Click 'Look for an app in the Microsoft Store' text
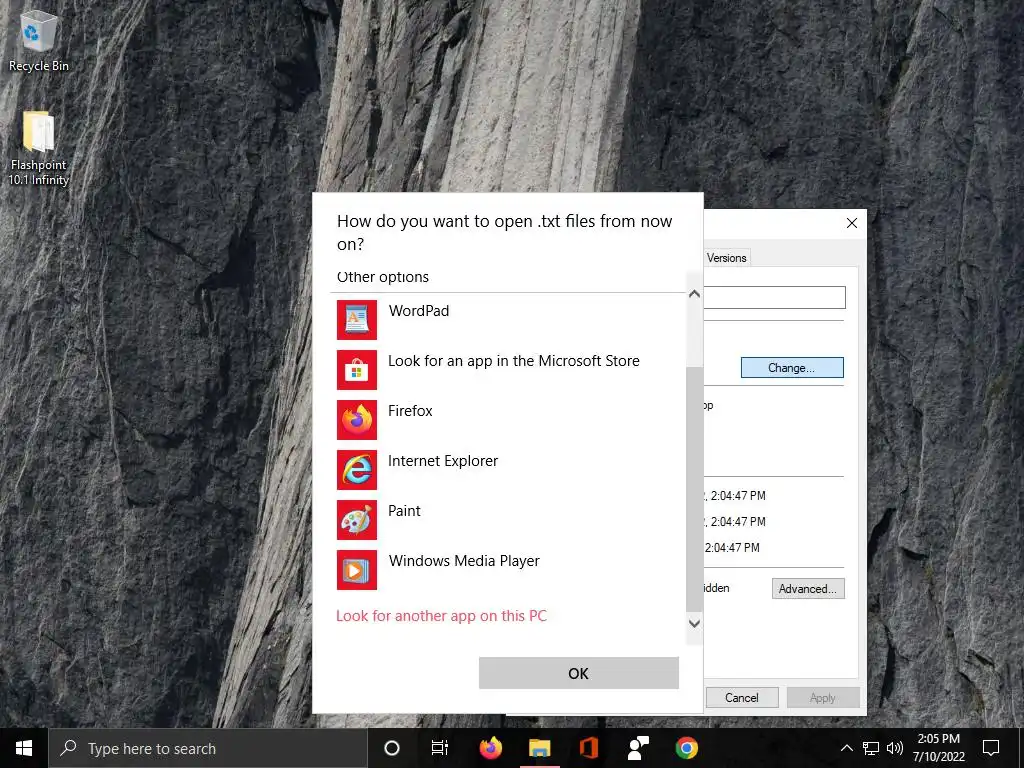Screen dimensions: 1024x768 (514, 361)
